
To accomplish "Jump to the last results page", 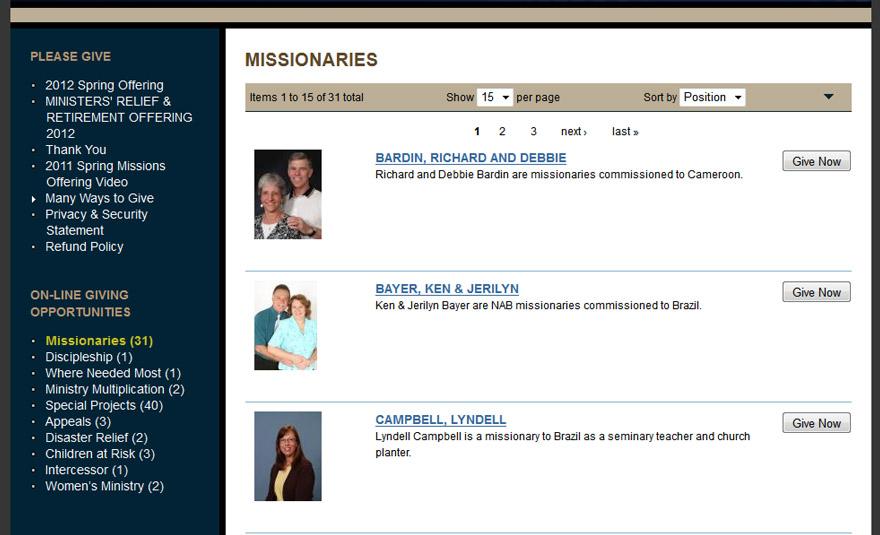I will 625,131.
